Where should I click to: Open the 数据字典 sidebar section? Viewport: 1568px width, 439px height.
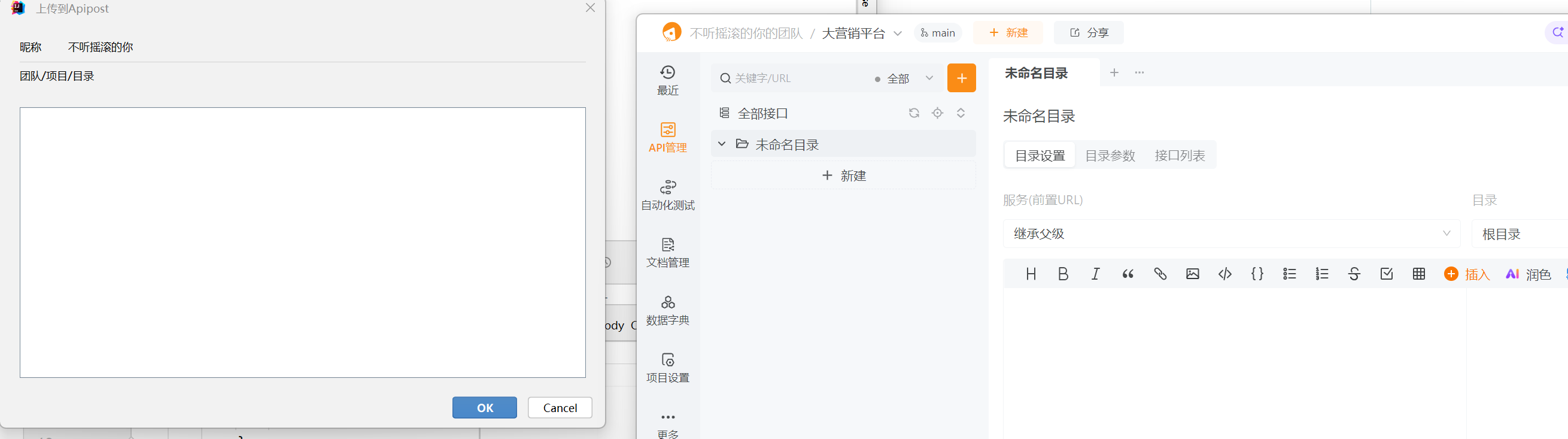[668, 310]
